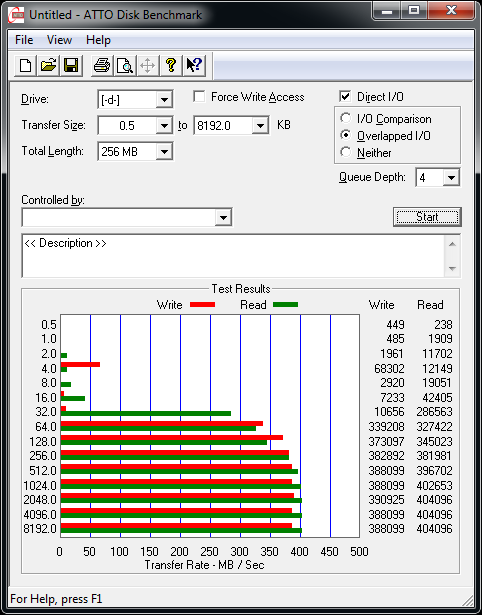
Task: Activate the context help pointer icon
Action: (194, 65)
